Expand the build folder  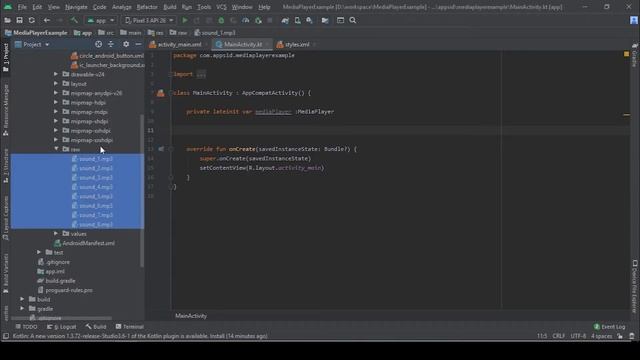click(22, 299)
